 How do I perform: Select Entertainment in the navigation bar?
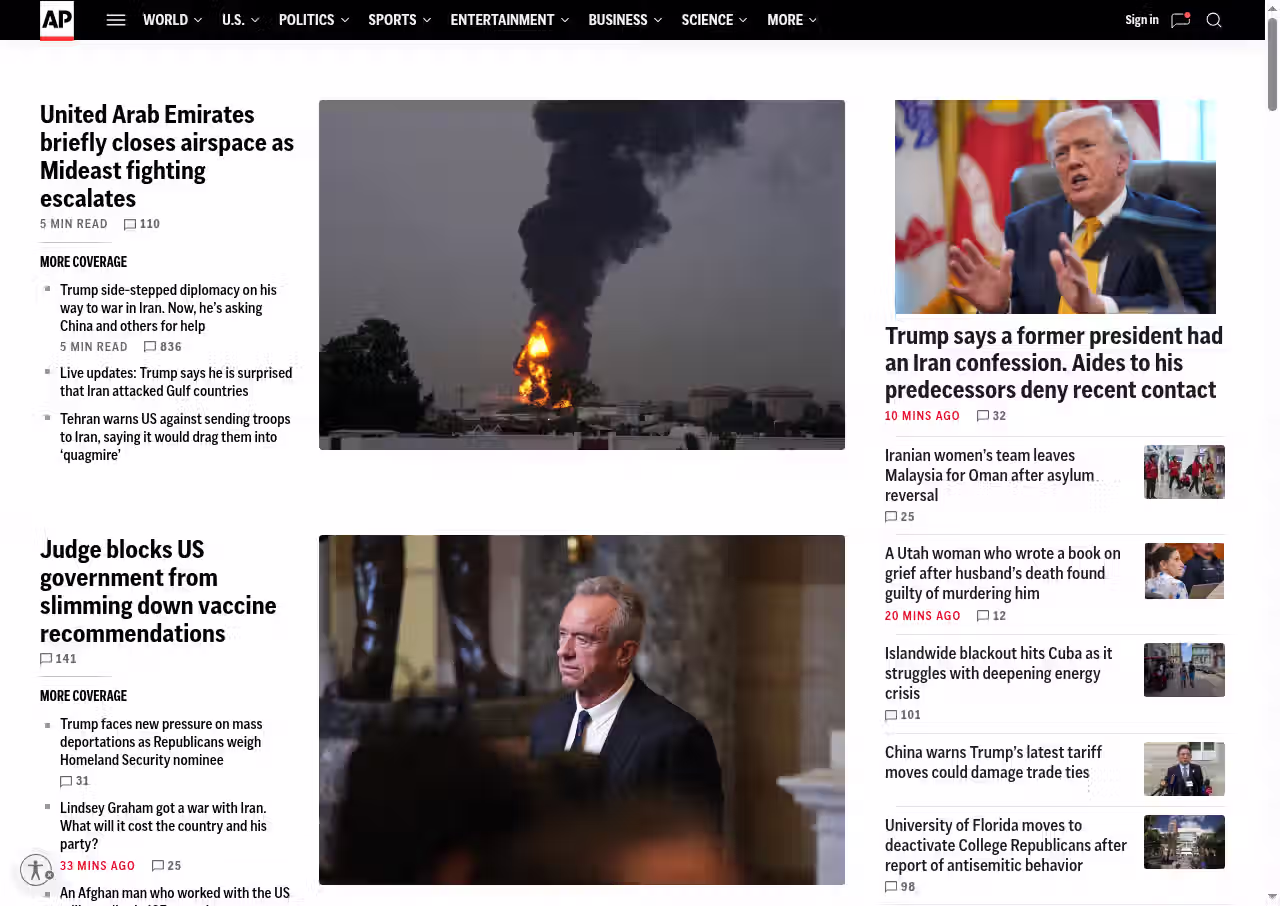click(x=502, y=20)
